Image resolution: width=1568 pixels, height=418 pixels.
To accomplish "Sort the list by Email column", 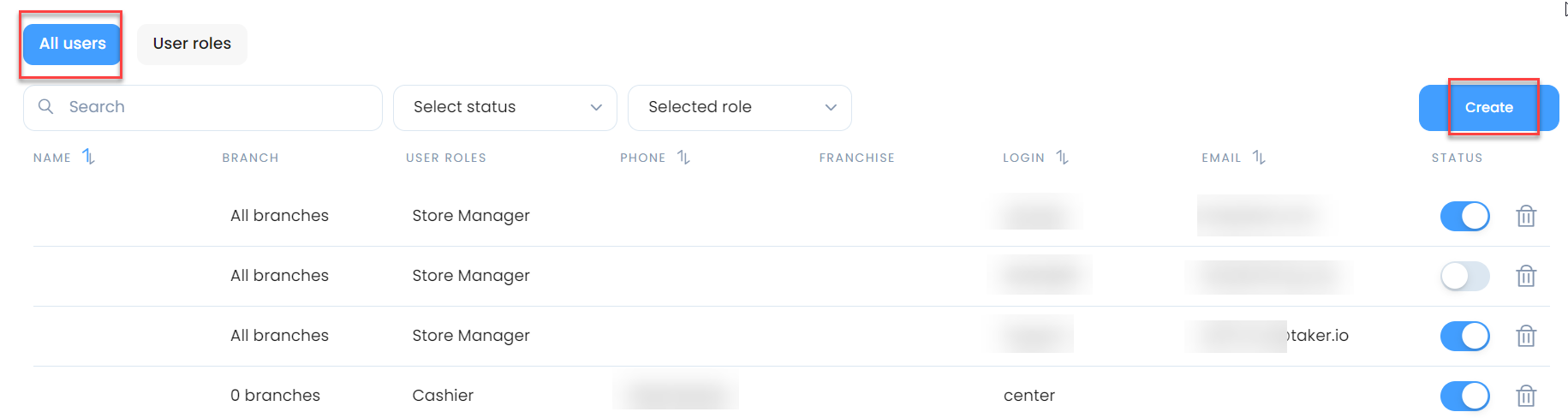I will [1259, 157].
